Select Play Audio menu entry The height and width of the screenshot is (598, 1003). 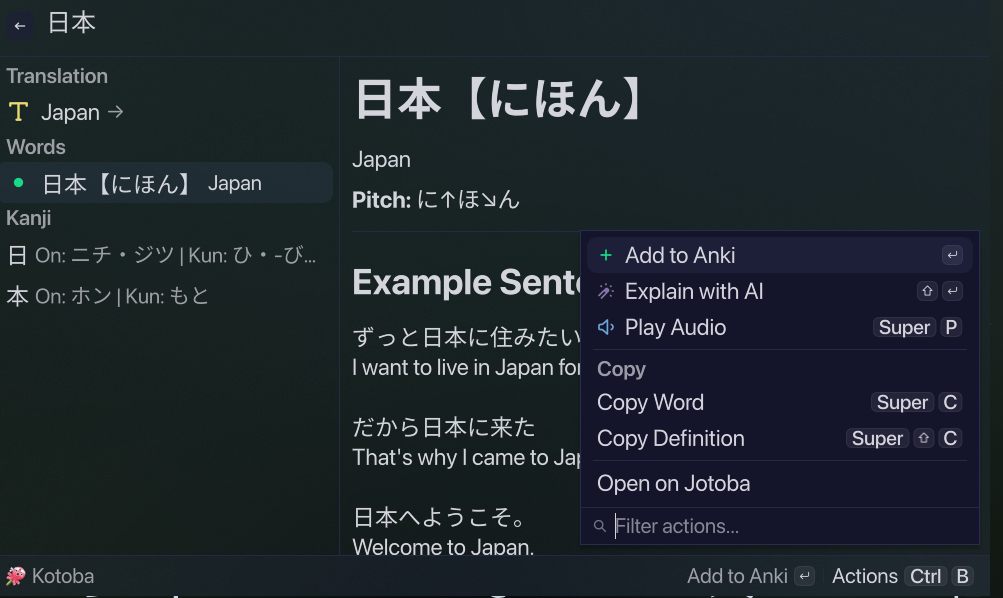click(x=780, y=327)
